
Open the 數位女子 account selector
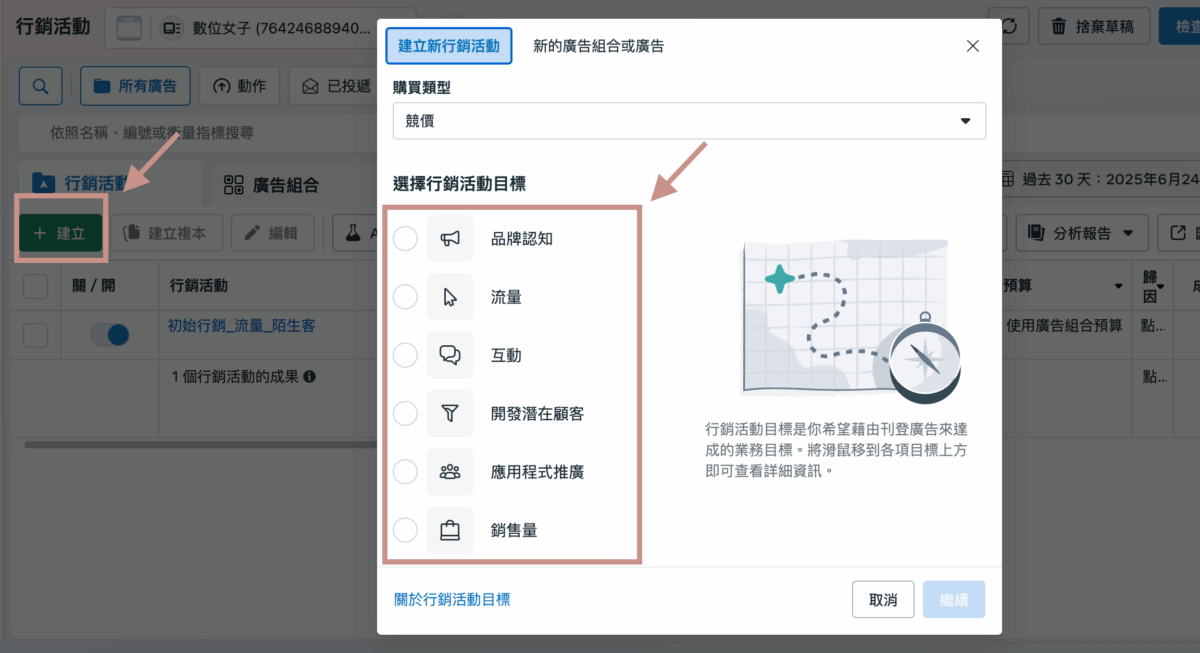240,29
